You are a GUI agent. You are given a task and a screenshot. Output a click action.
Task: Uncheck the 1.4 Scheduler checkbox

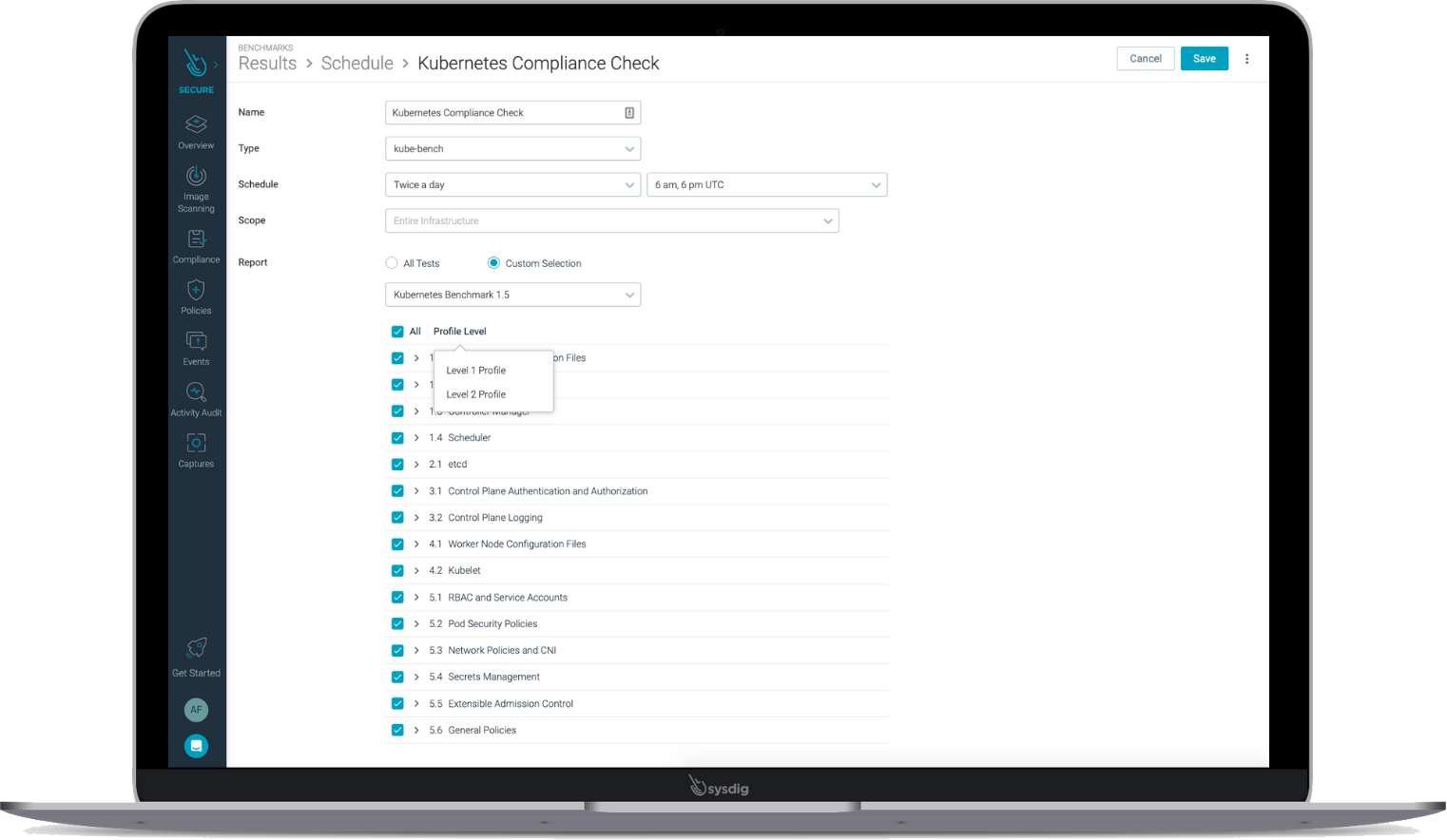point(397,438)
